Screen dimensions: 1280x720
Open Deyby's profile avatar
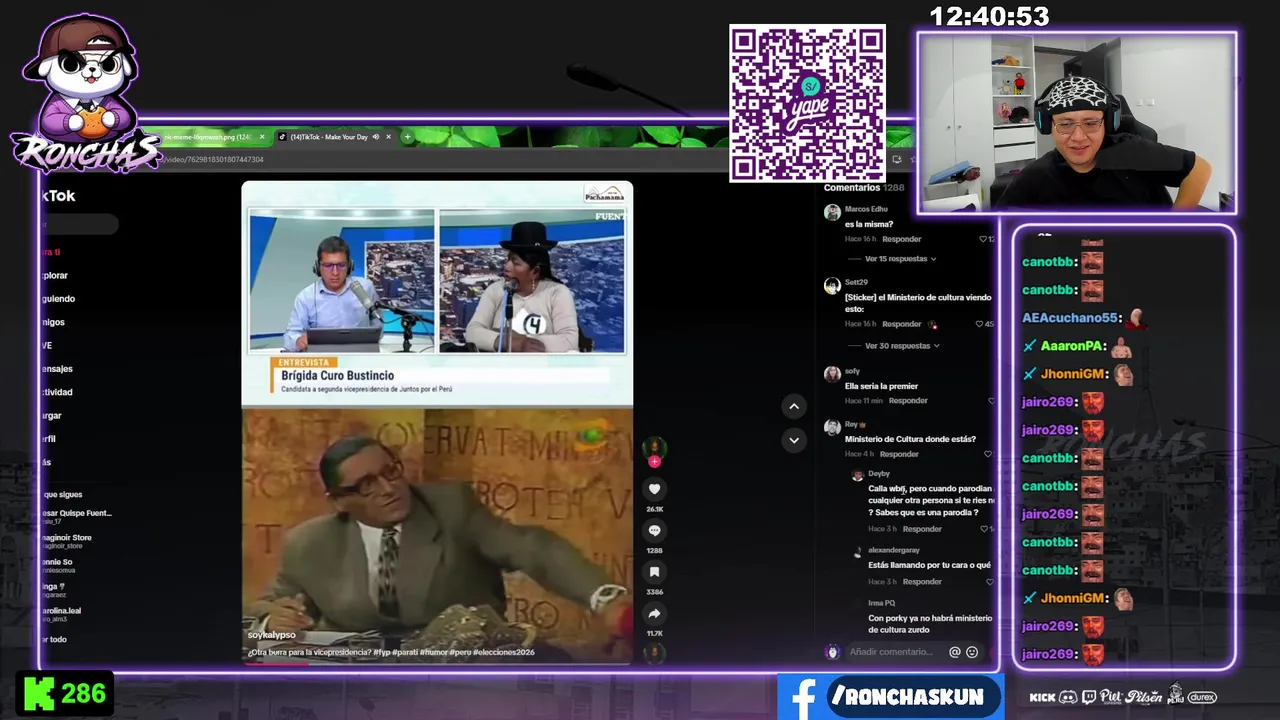857,476
